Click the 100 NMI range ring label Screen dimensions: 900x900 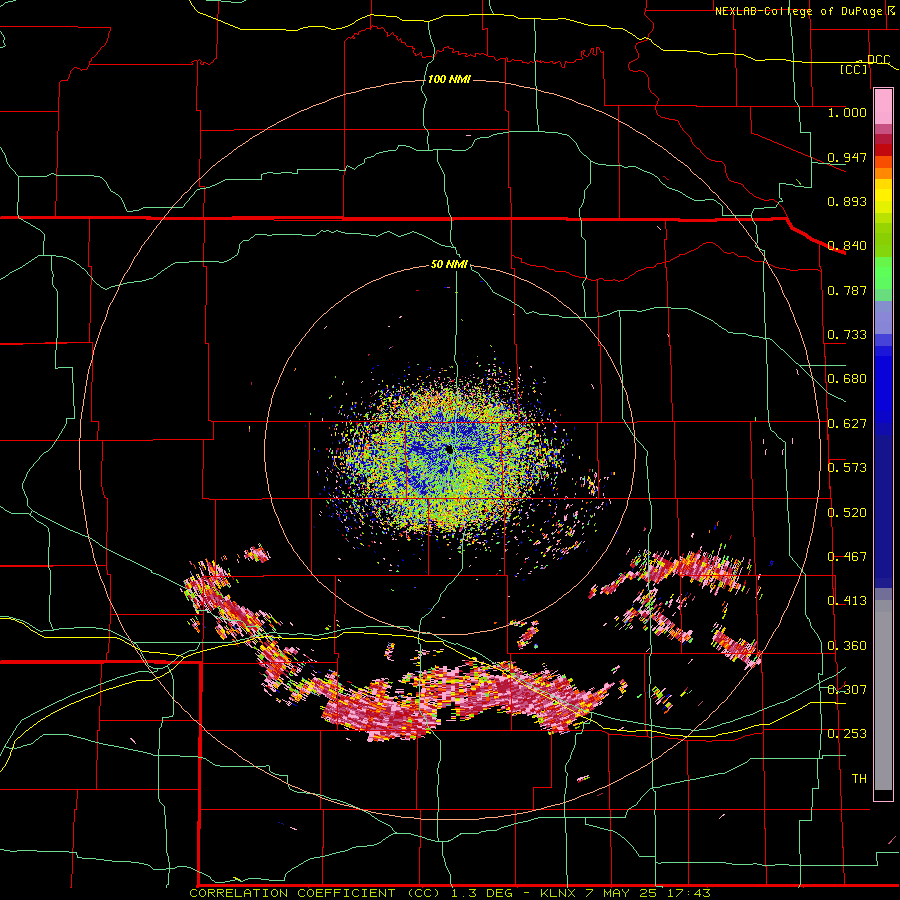pos(449,79)
